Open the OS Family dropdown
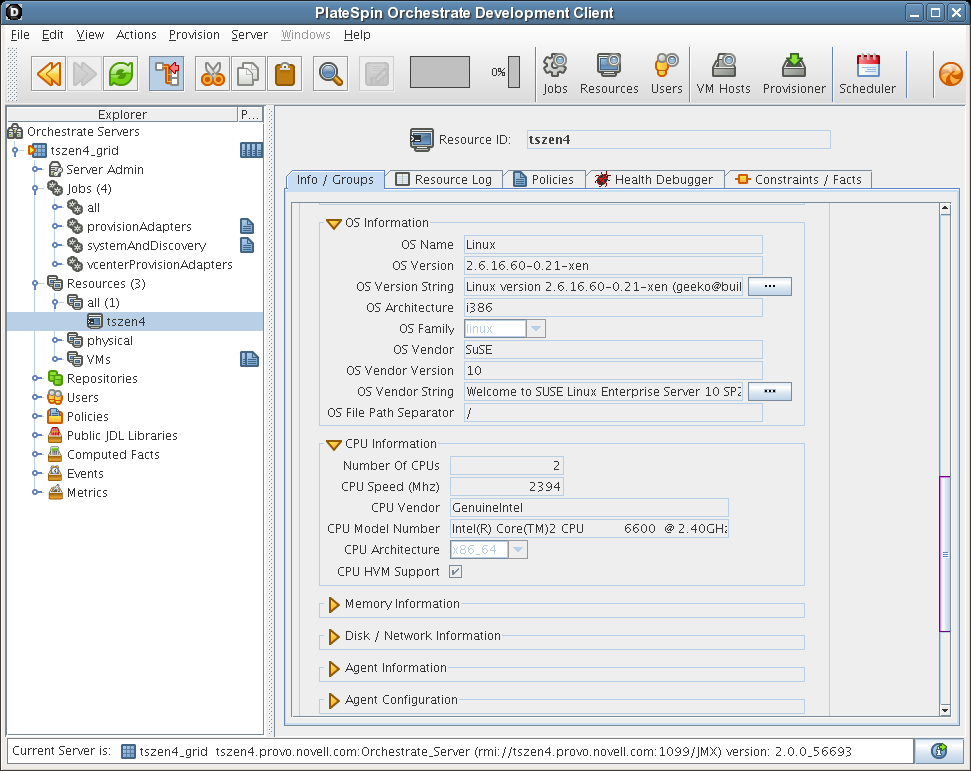Screen dimensions: 971x771 [536, 329]
